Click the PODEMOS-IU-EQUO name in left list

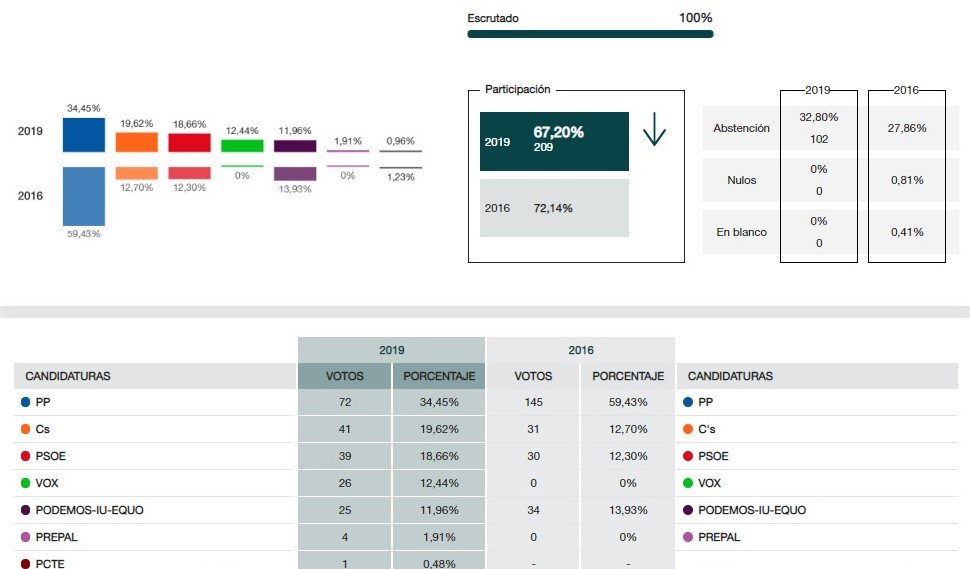[90, 510]
